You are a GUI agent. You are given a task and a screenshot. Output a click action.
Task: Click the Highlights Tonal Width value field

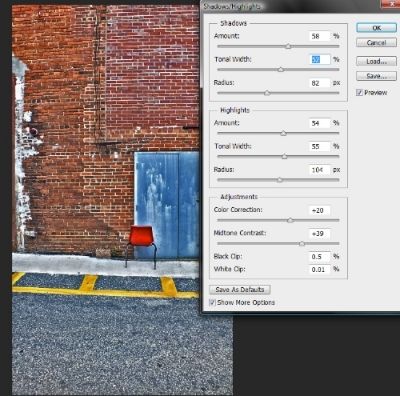coord(319,146)
